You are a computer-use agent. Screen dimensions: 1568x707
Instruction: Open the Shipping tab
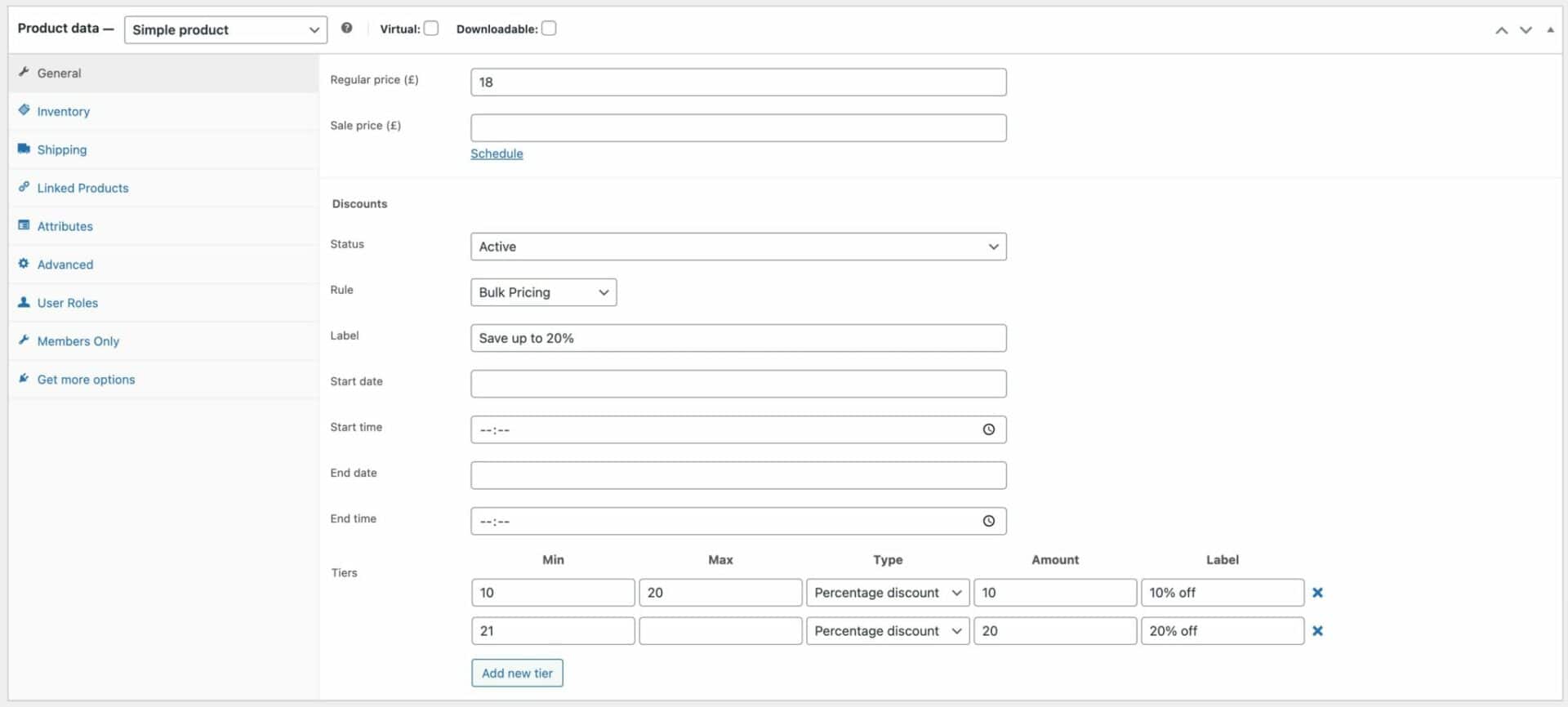163,149
